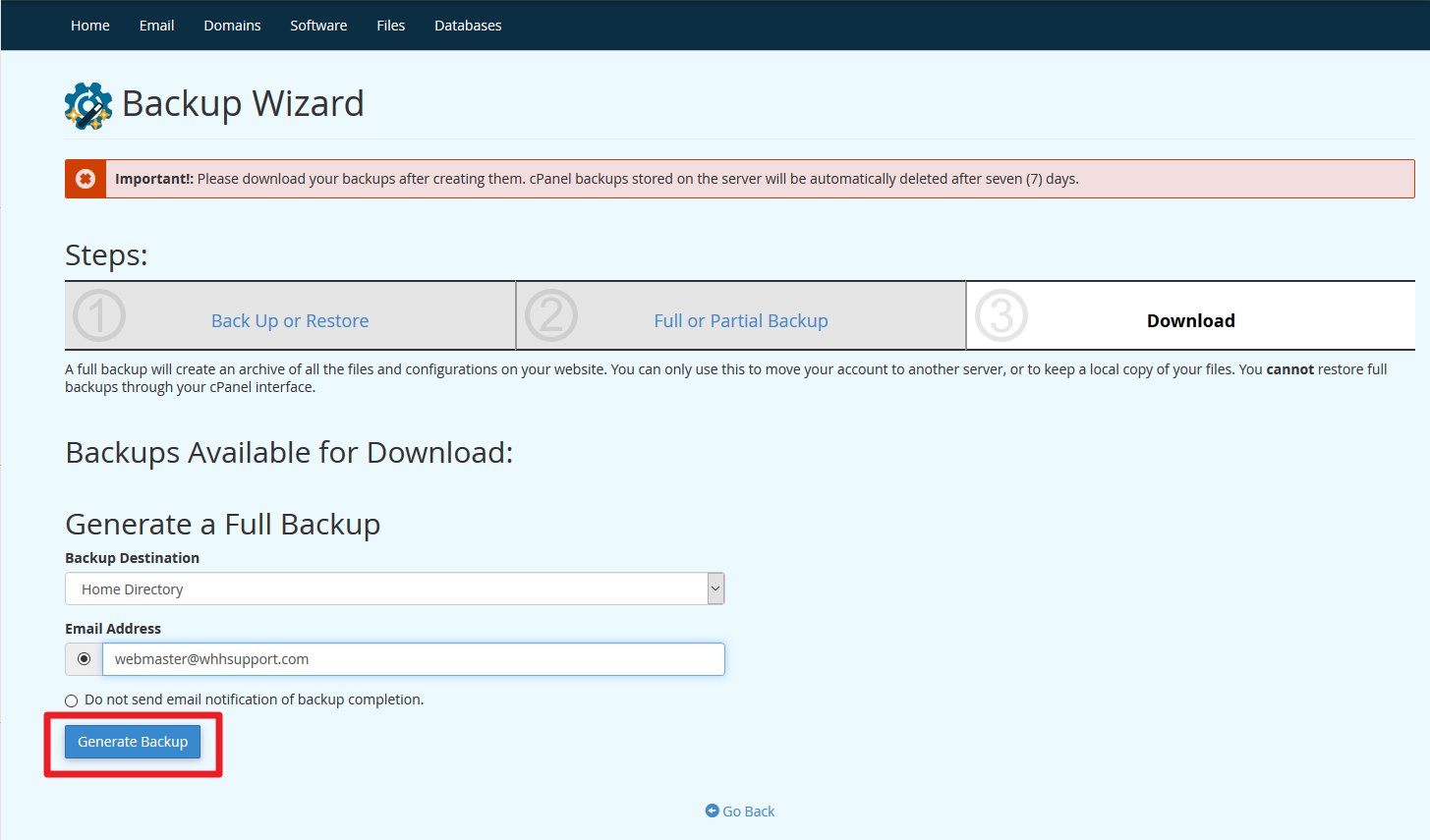The image size is (1430, 840).
Task: Click the red error icon in alert
Action: 86,179
